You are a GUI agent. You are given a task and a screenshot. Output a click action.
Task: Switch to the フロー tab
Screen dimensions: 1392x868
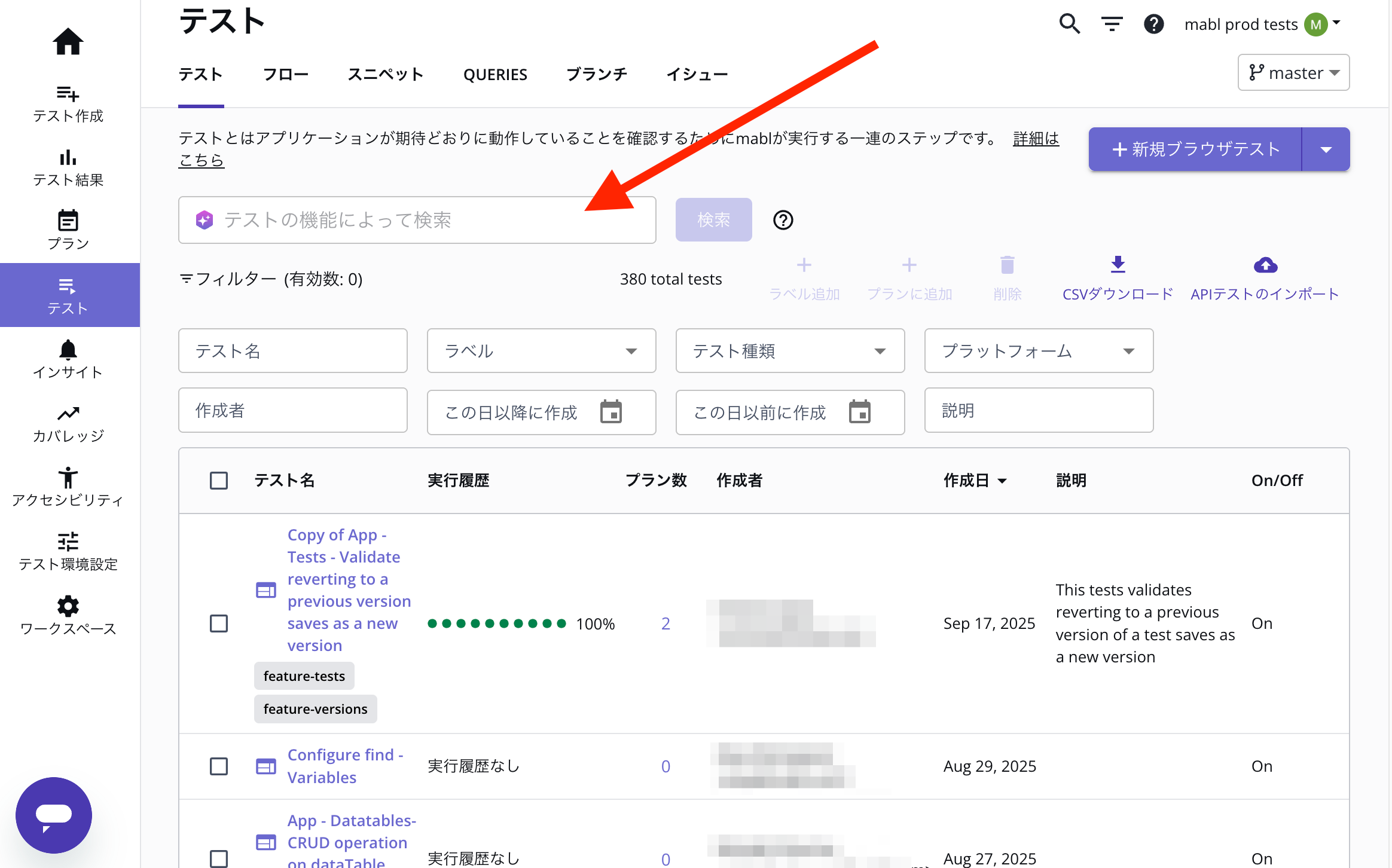tap(285, 75)
